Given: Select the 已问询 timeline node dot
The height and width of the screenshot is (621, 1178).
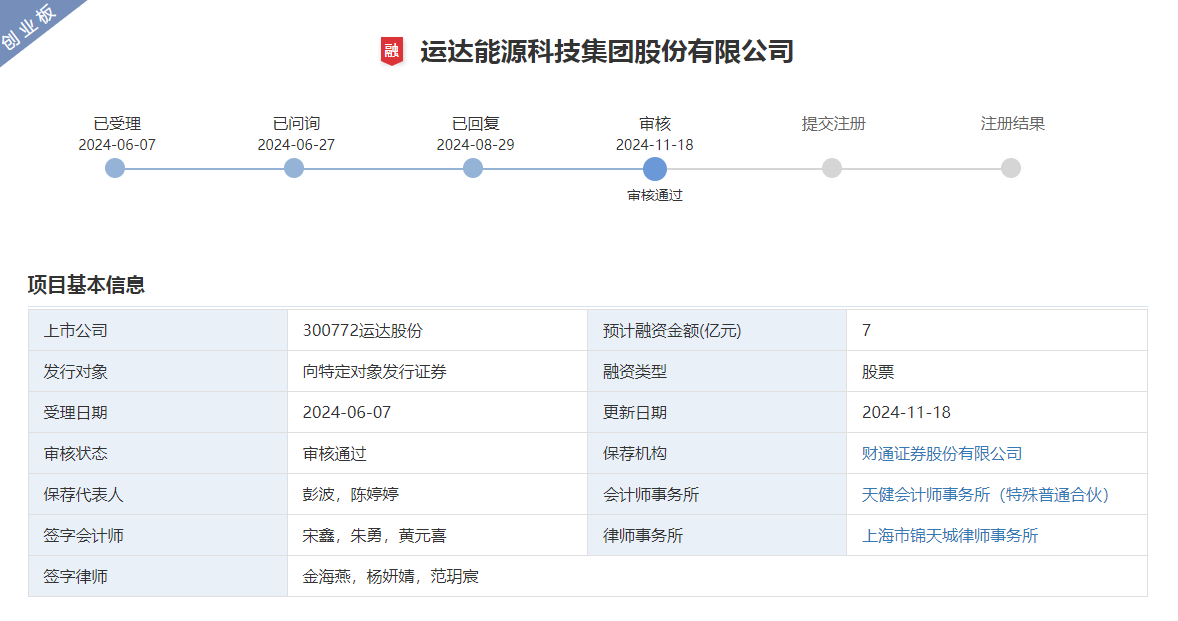Looking at the screenshot, I should (294, 169).
